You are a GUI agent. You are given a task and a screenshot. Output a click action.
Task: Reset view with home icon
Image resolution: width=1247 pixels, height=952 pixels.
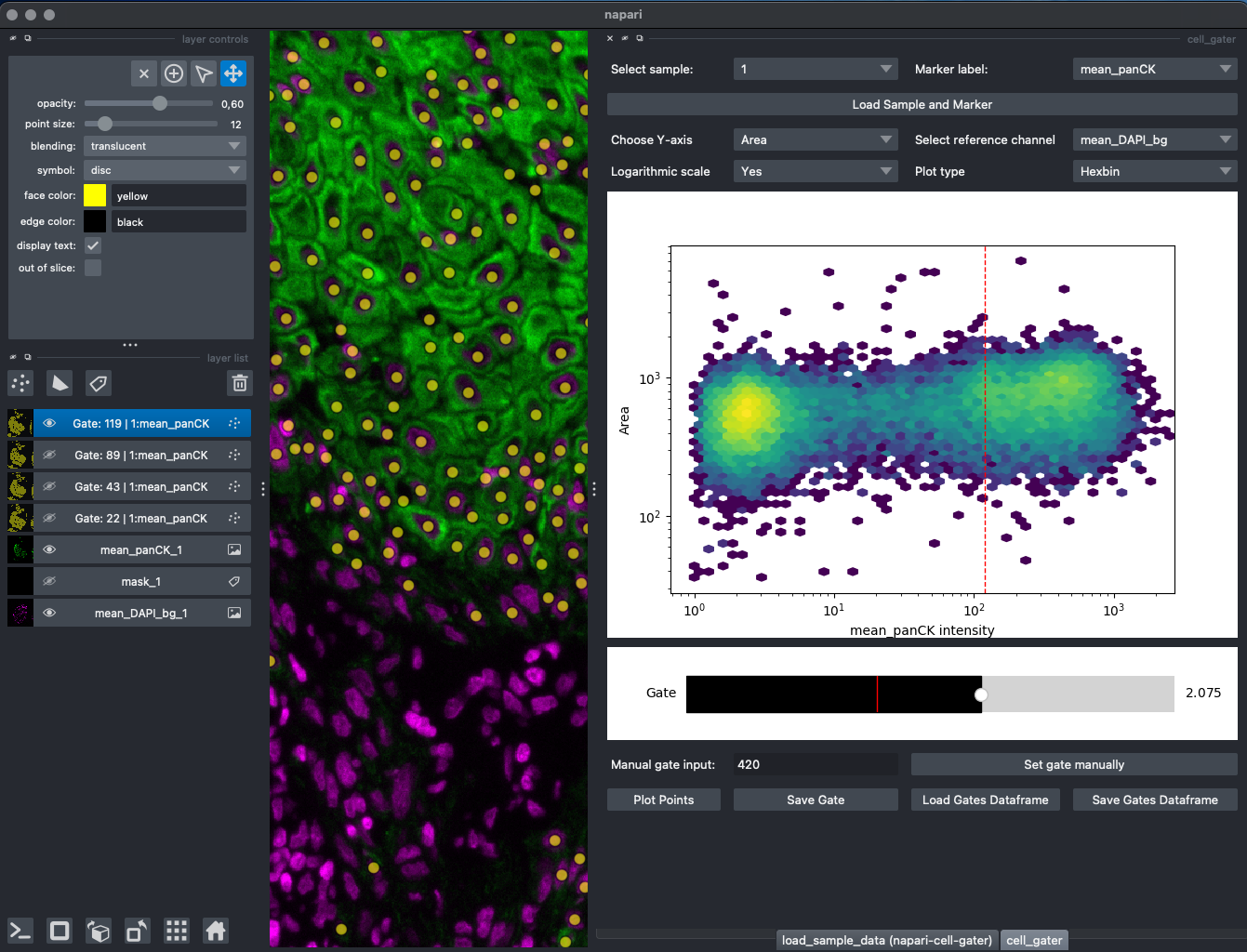click(216, 931)
